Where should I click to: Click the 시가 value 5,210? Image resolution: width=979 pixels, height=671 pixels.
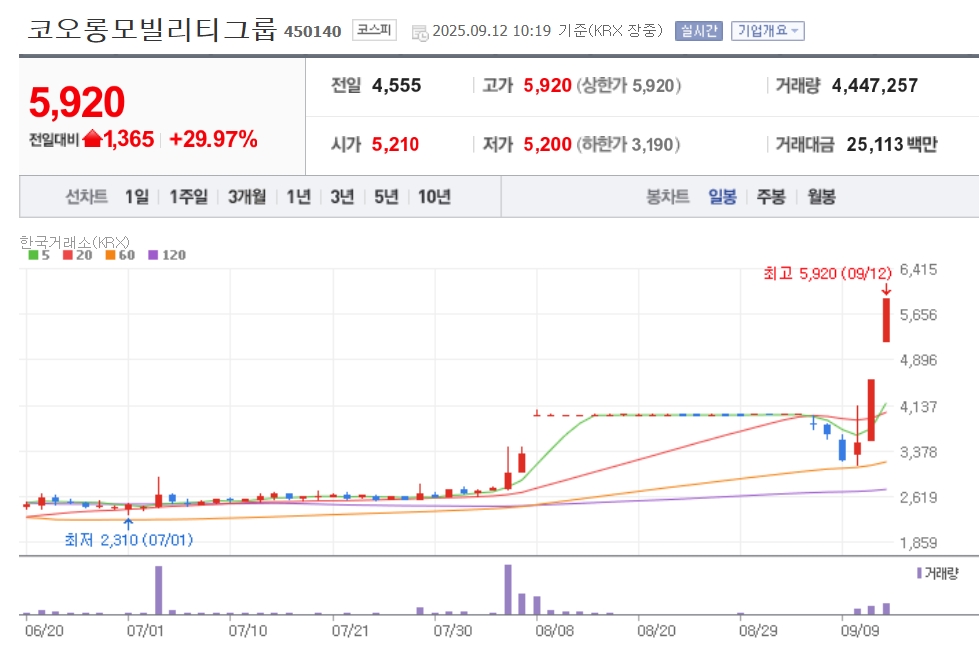(x=395, y=144)
